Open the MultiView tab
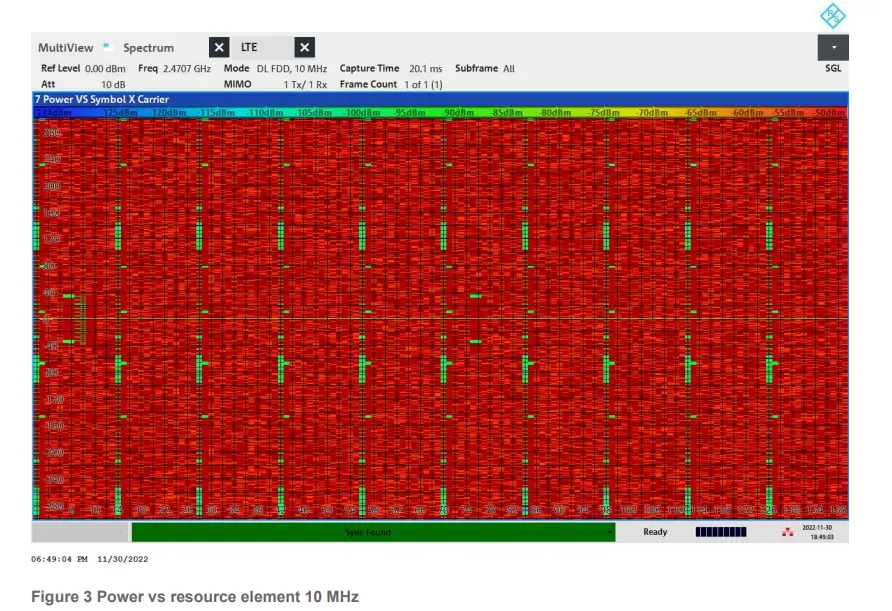The height and width of the screenshot is (611, 892). point(65,48)
